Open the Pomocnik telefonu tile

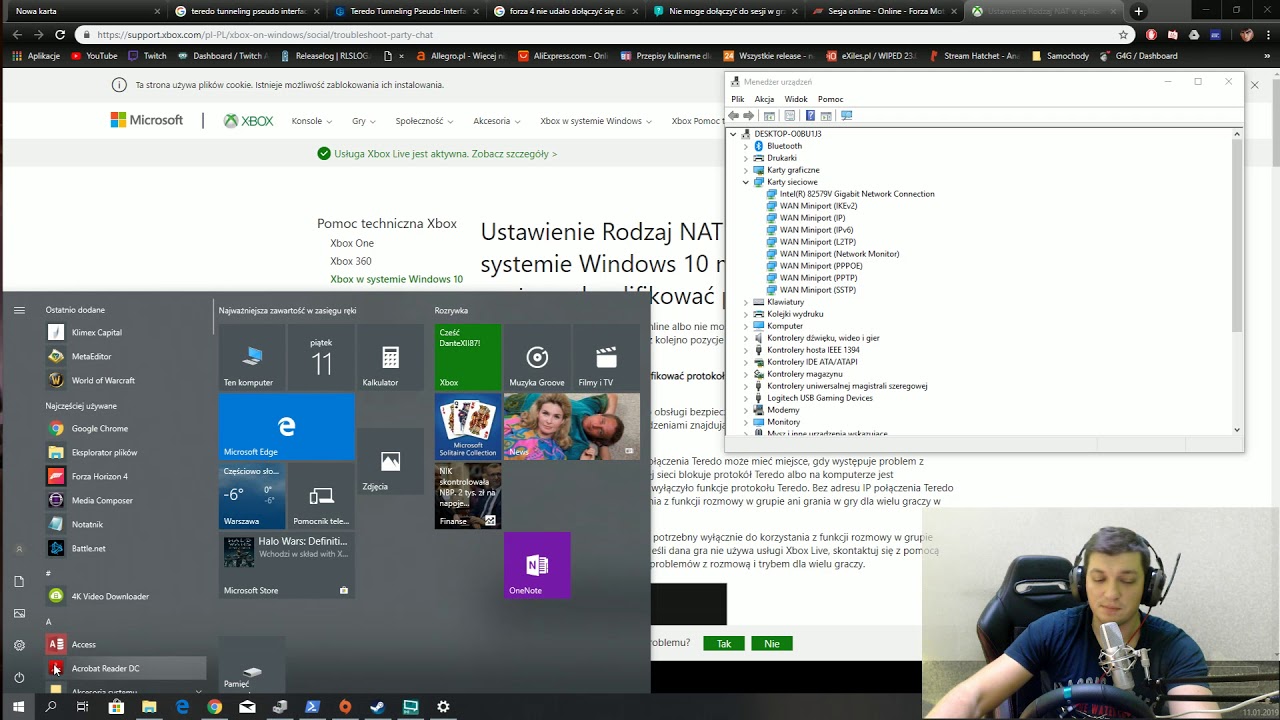321,496
